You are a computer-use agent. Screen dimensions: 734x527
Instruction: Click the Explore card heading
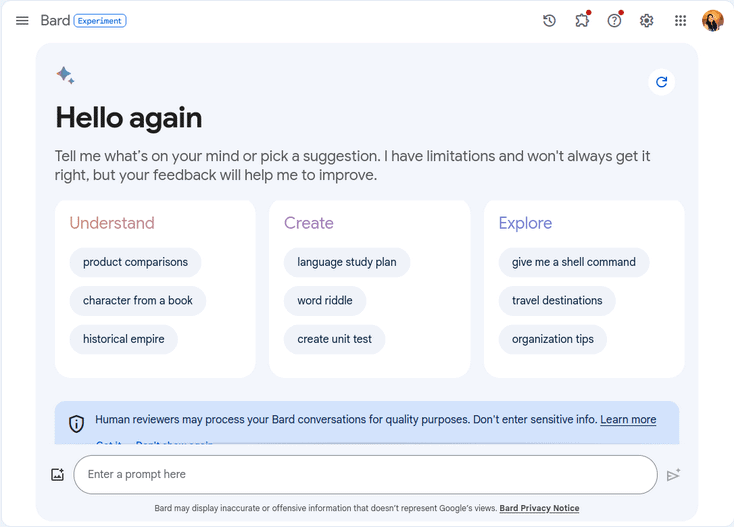pos(525,223)
